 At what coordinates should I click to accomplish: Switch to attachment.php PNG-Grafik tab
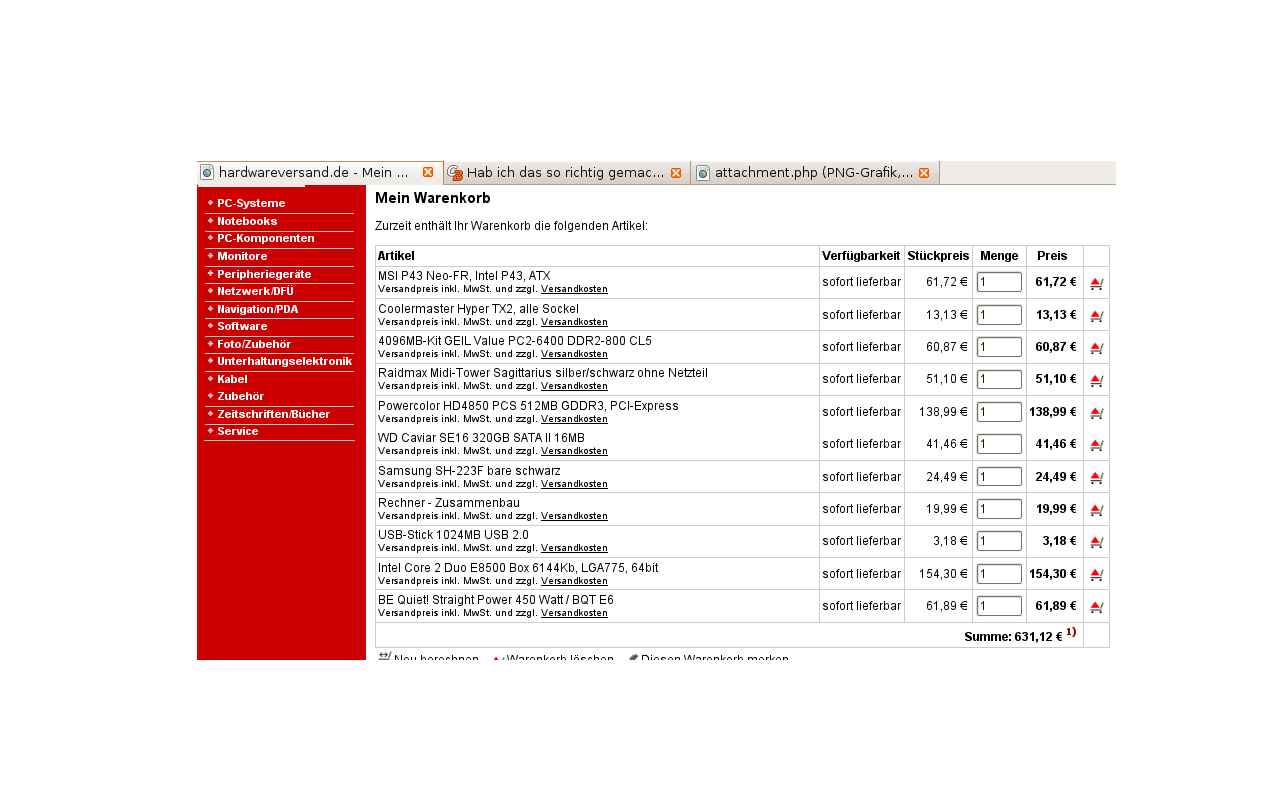pos(814,173)
